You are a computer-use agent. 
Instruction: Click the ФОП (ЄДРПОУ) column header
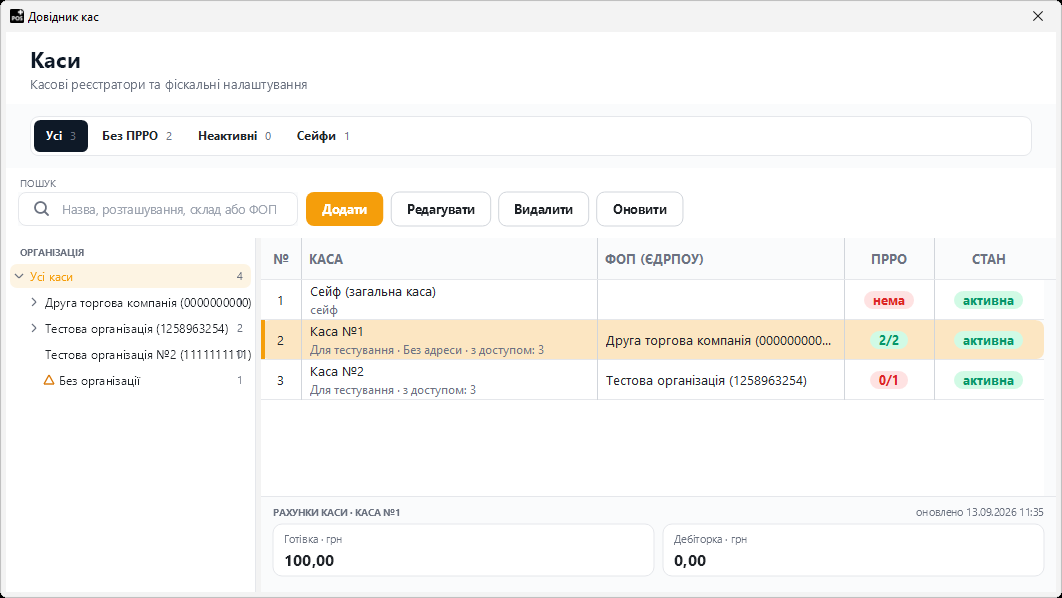[721, 259]
